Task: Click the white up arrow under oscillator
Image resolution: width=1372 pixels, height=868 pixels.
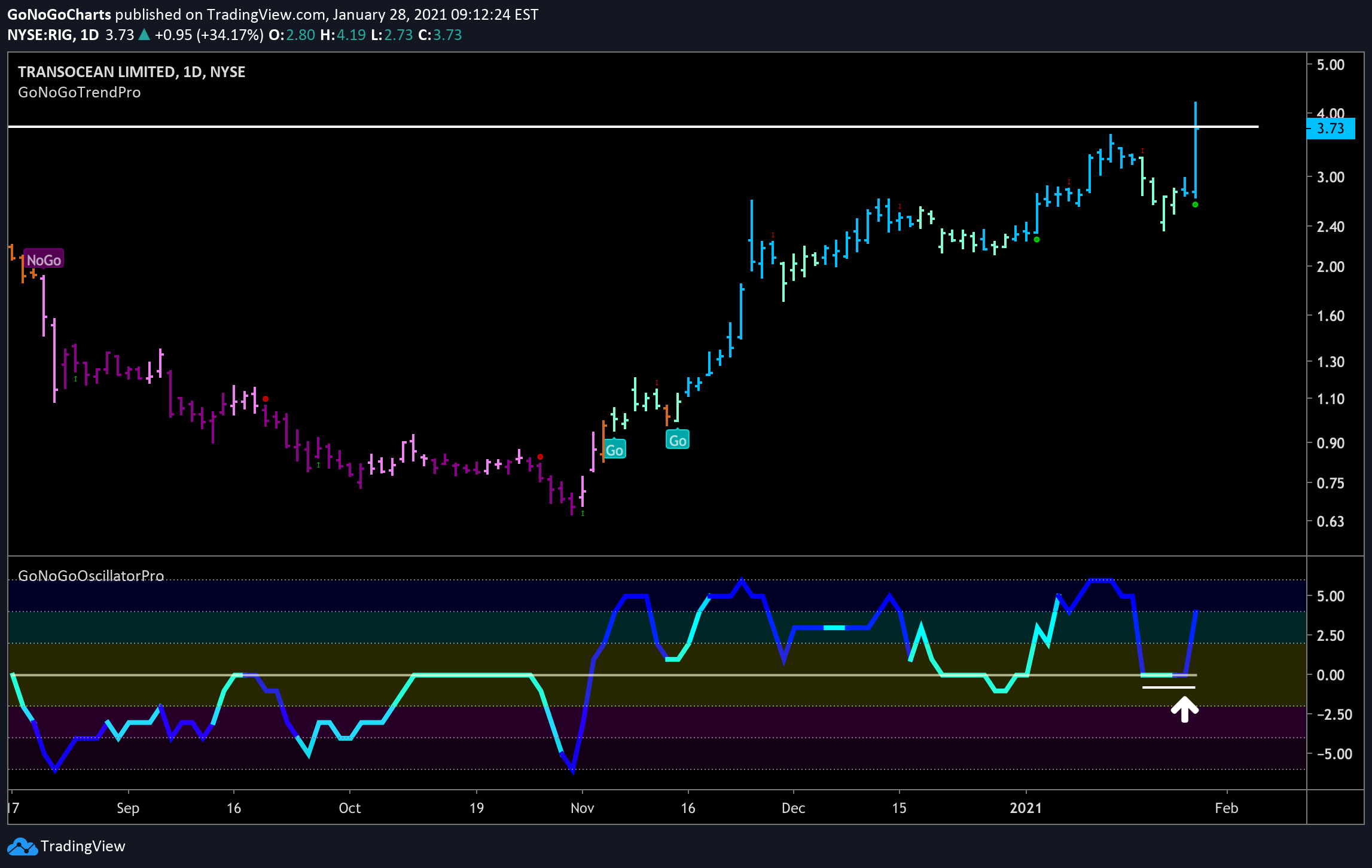Action: click(1184, 711)
